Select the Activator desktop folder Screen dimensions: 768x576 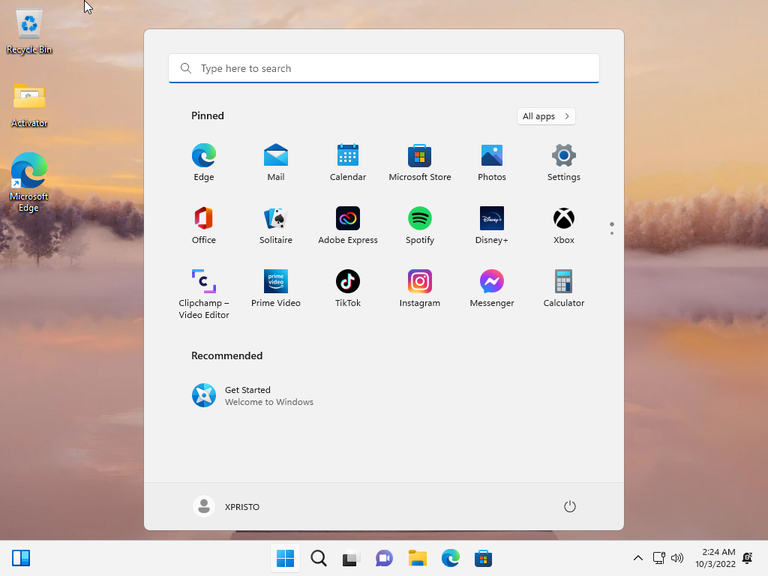tap(29, 105)
